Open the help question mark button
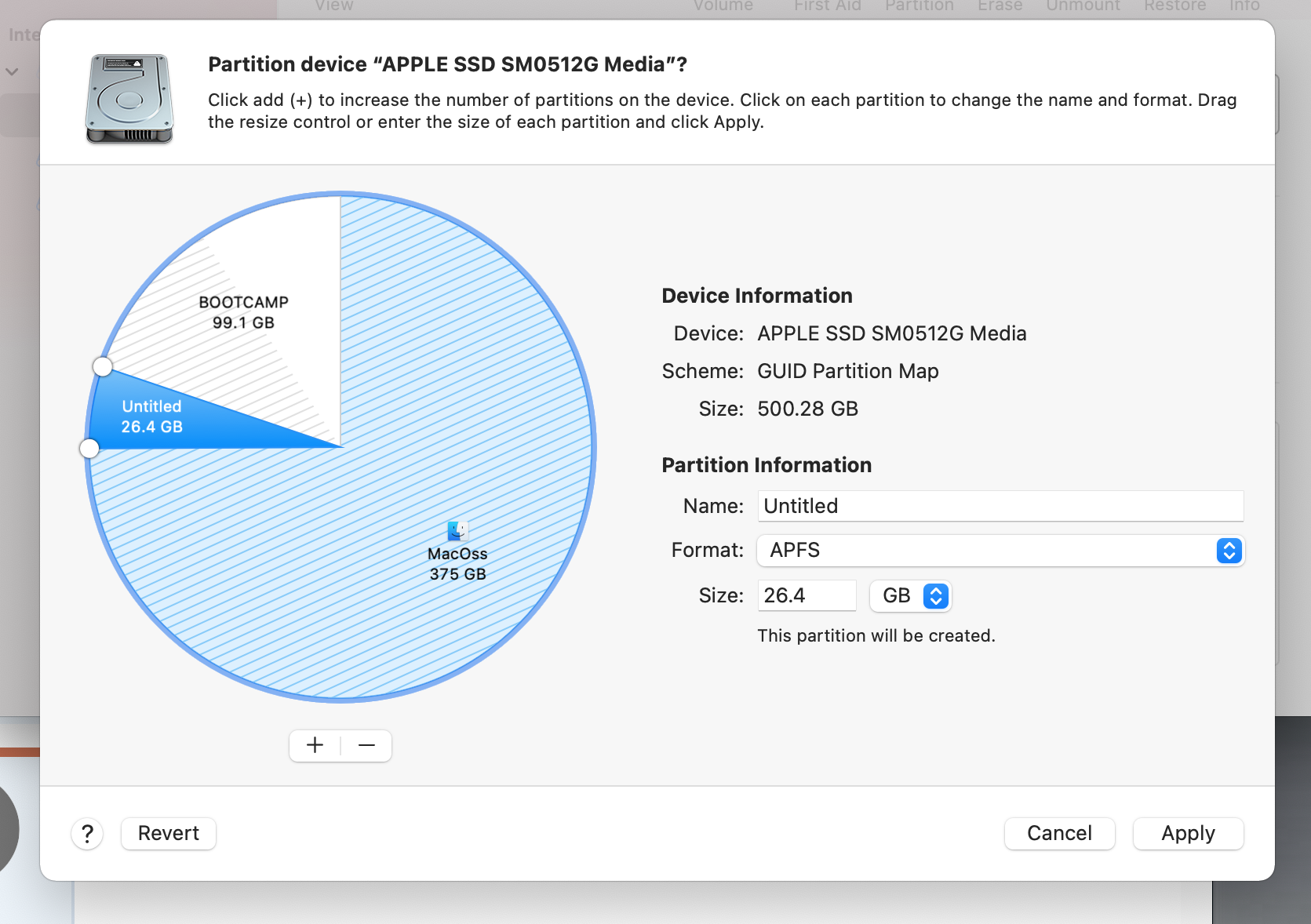The image size is (1311, 924). coord(88,834)
